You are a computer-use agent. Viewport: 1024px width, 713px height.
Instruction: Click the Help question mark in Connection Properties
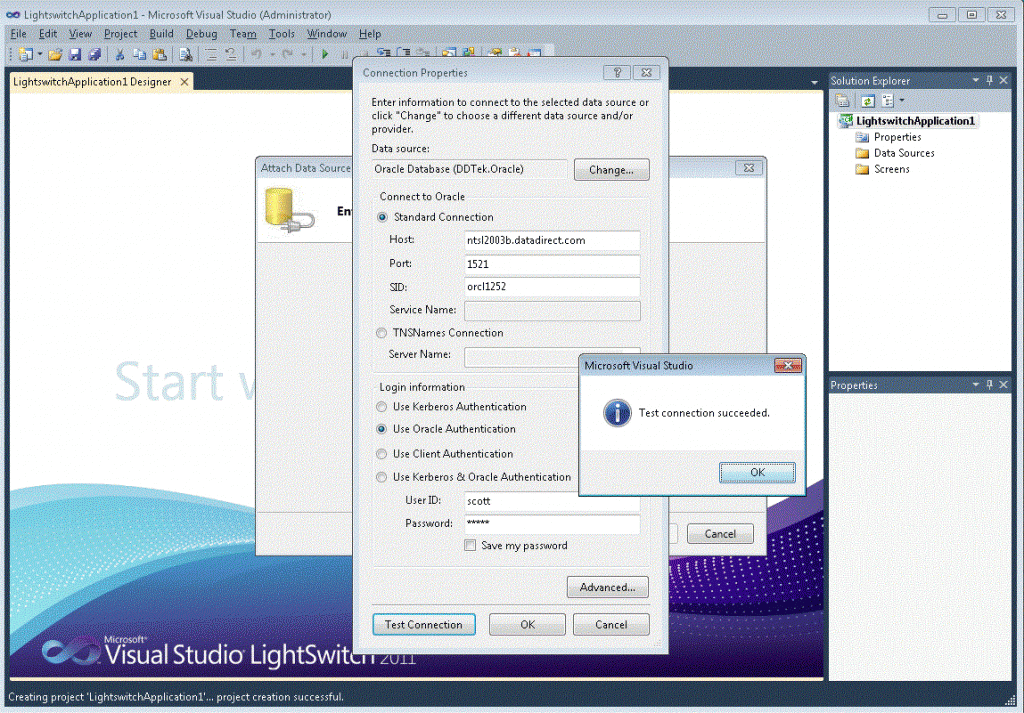point(618,73)
